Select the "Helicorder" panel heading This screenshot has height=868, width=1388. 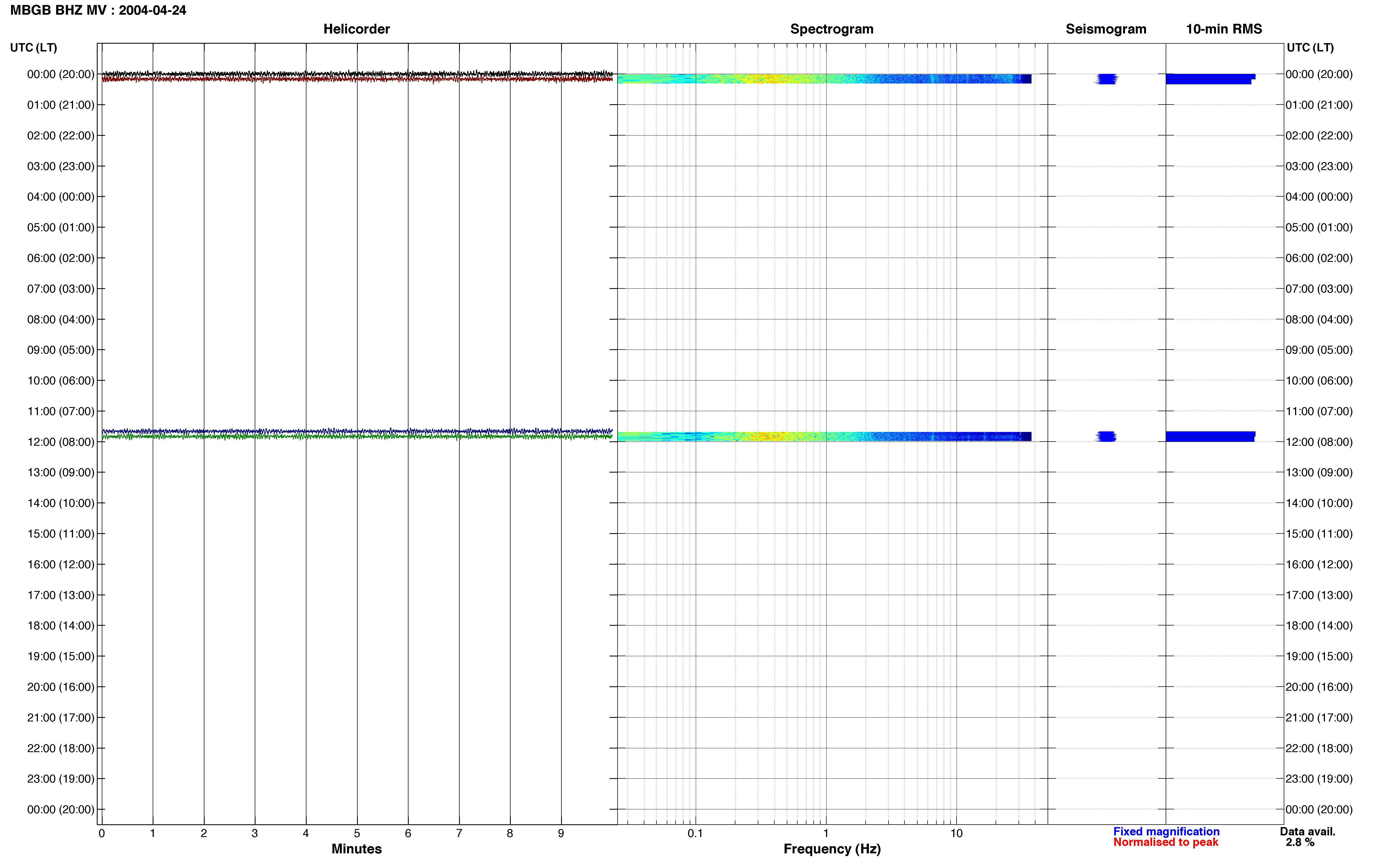tap(356, 29)
